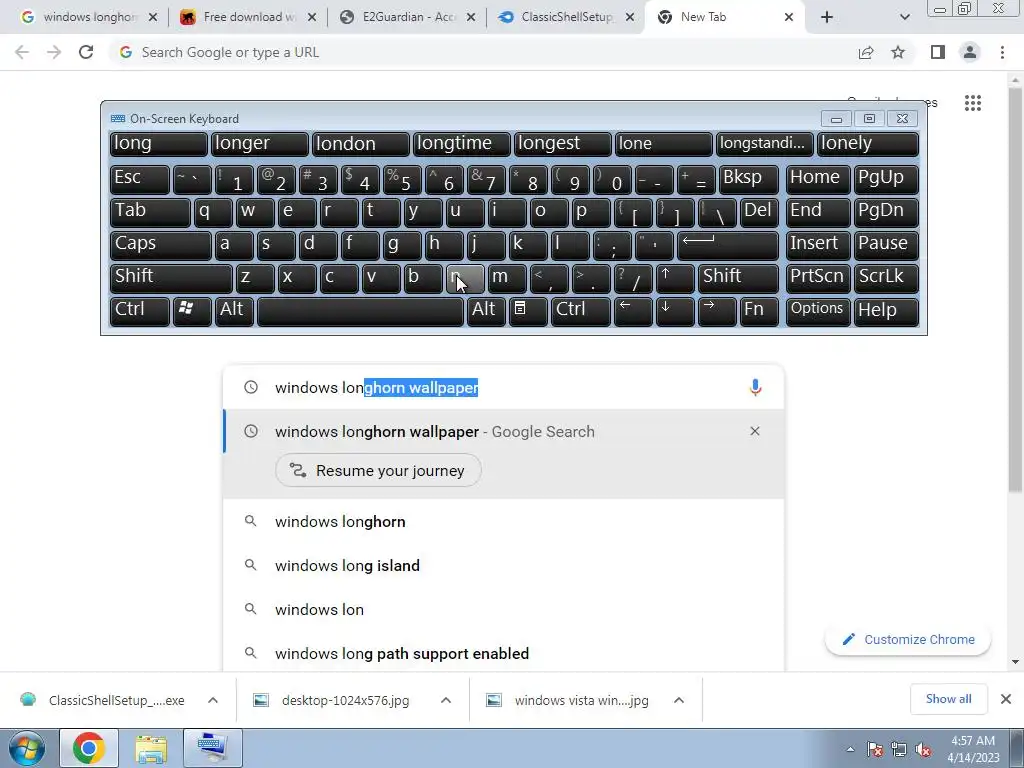Click the context menu key on On-Screen Keyboard

tap(528, 312)
